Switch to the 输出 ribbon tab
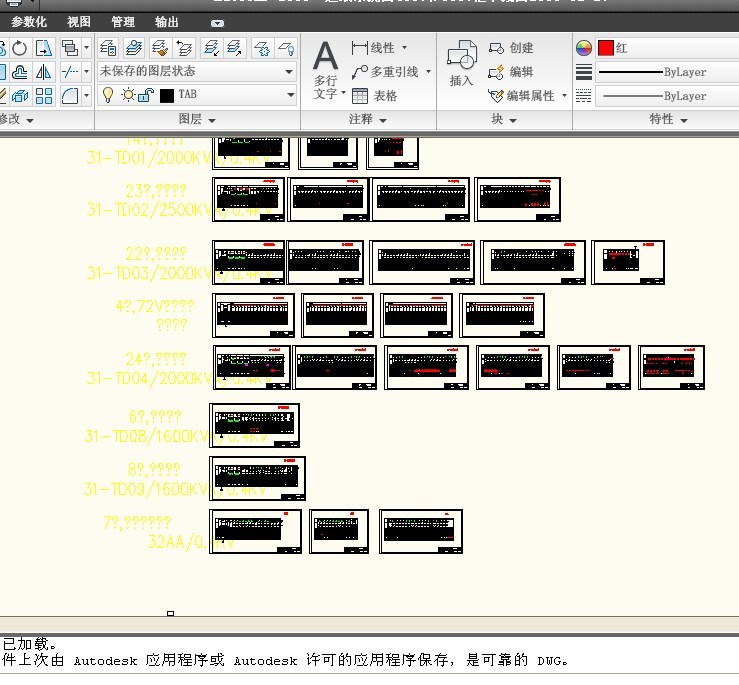 coord(167,22)
